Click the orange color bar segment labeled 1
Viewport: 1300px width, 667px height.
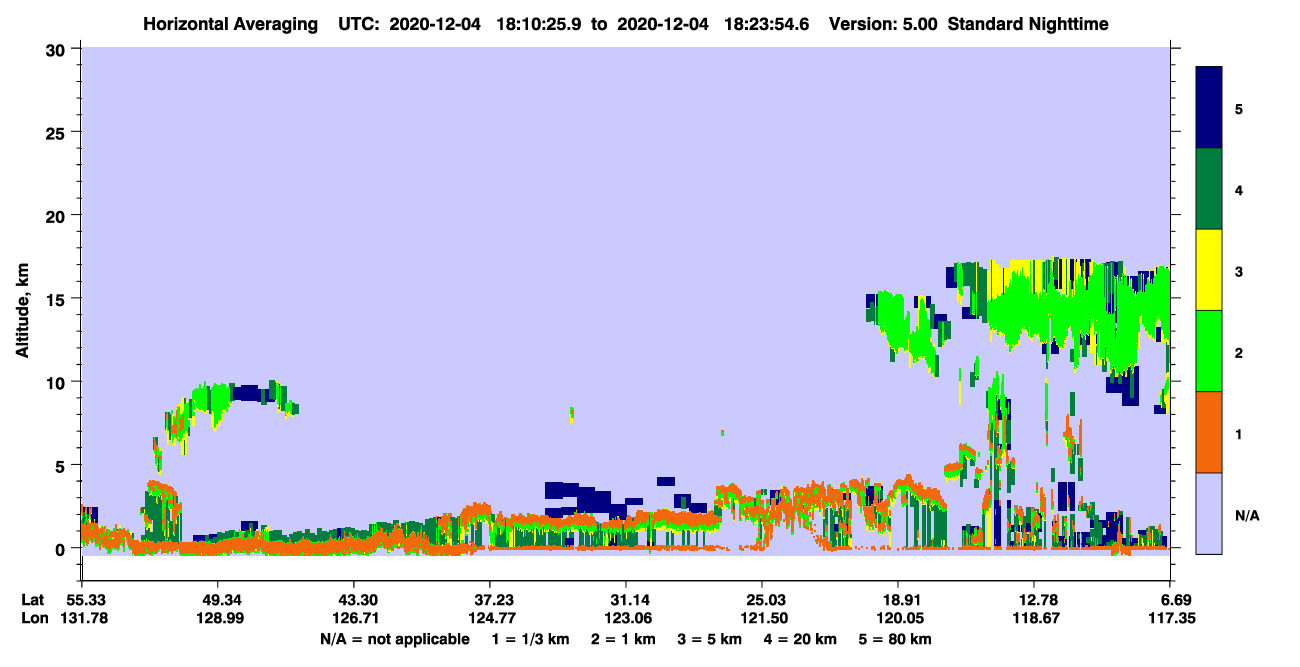1209,432
